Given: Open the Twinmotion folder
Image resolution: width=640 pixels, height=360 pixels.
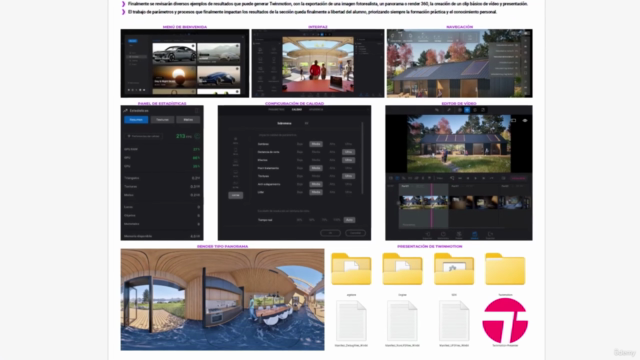Looking at the screenshot, I should (505, 269).
